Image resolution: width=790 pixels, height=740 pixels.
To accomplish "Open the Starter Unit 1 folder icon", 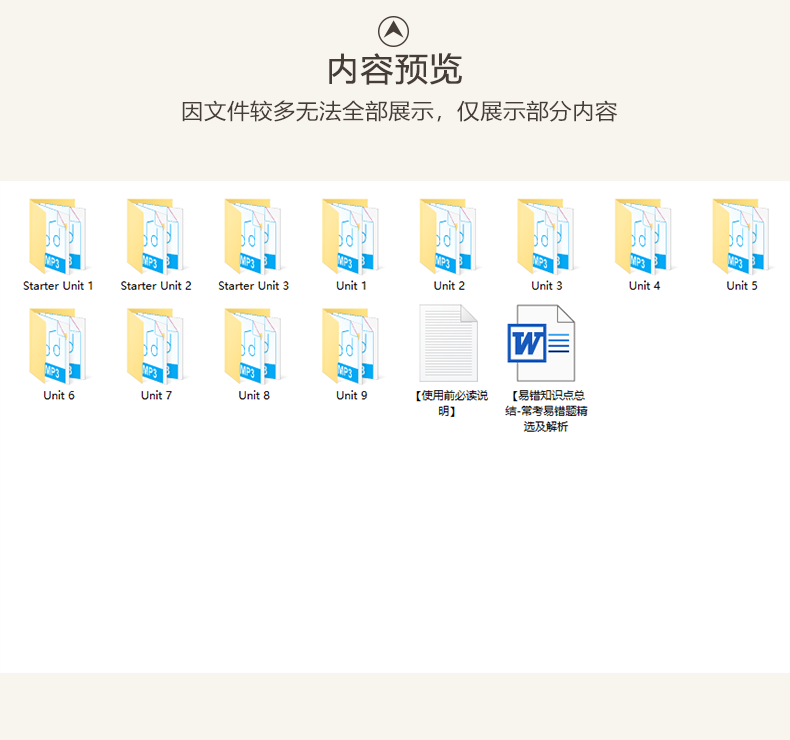I will pyautogui.click(x=58, y=236).
